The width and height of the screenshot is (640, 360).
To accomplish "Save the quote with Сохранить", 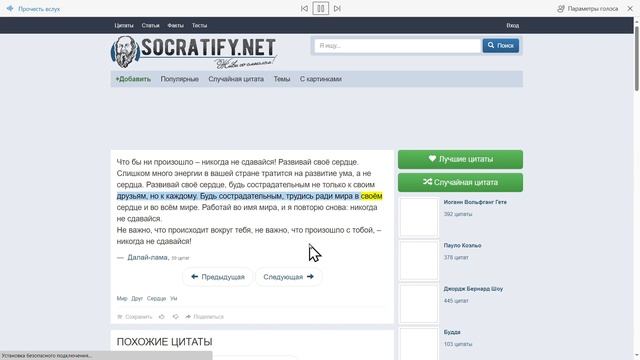I will click(135, 317).
